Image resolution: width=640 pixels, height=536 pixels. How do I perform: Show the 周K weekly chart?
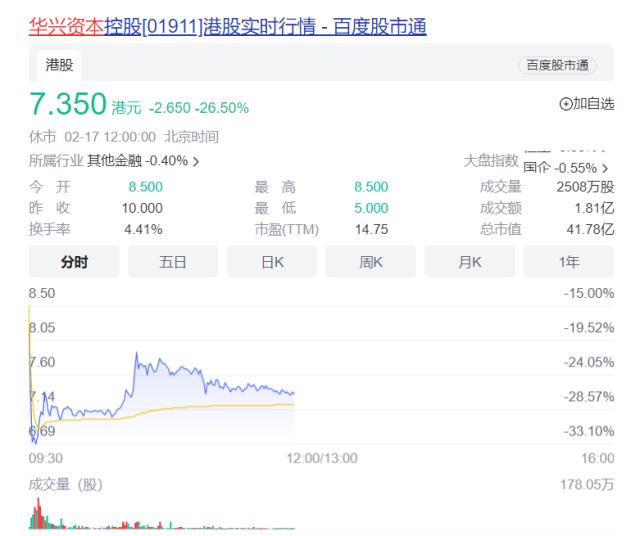(x=371, y=262)
